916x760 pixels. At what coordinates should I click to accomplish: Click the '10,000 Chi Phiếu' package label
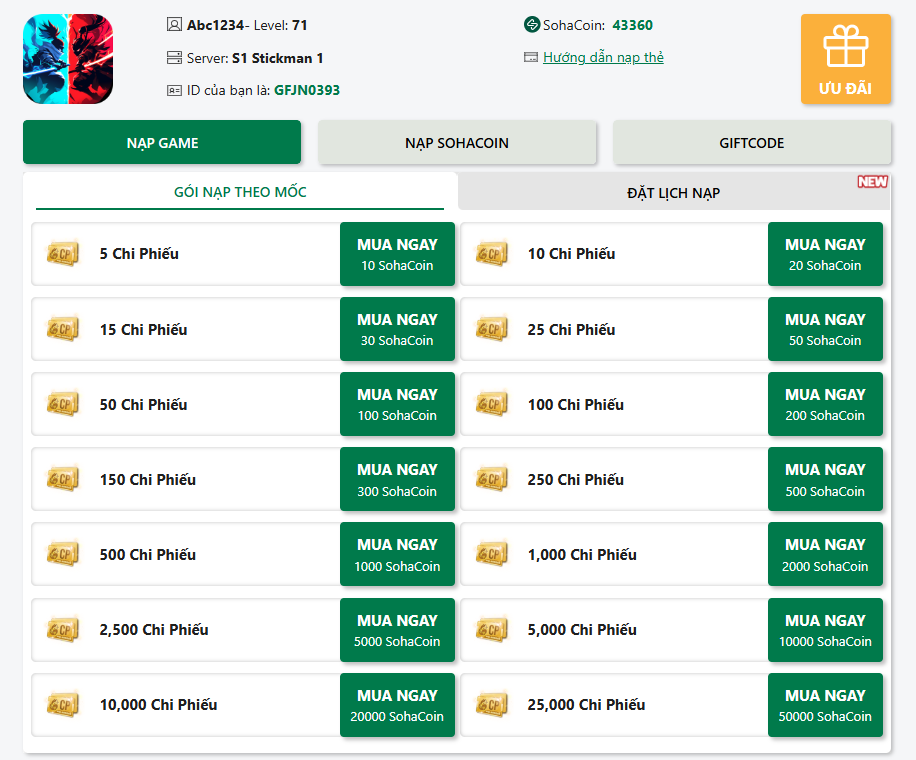(x=158, y=705)
